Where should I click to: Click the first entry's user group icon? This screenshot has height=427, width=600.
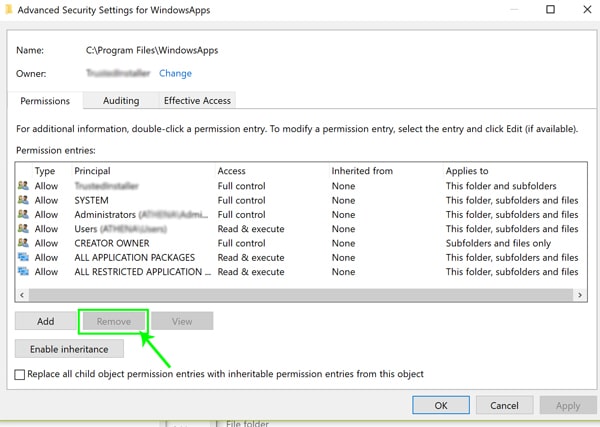(23, 186)
